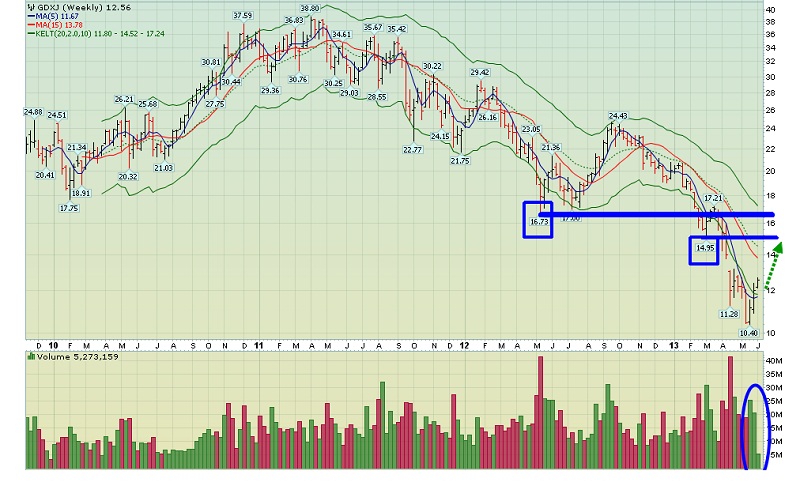Image resolution: width=800 pixels, height=484 pixels.
Task: Click the 24.51 price label
Action: tap(57, 115)
